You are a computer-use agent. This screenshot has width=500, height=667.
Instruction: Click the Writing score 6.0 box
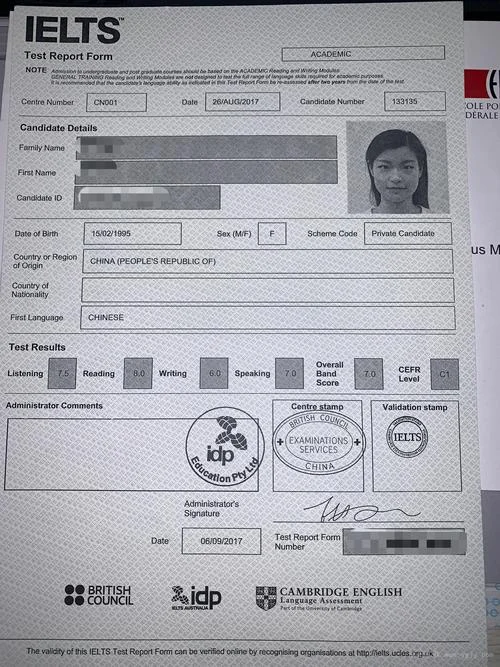[x=214, y=373]
